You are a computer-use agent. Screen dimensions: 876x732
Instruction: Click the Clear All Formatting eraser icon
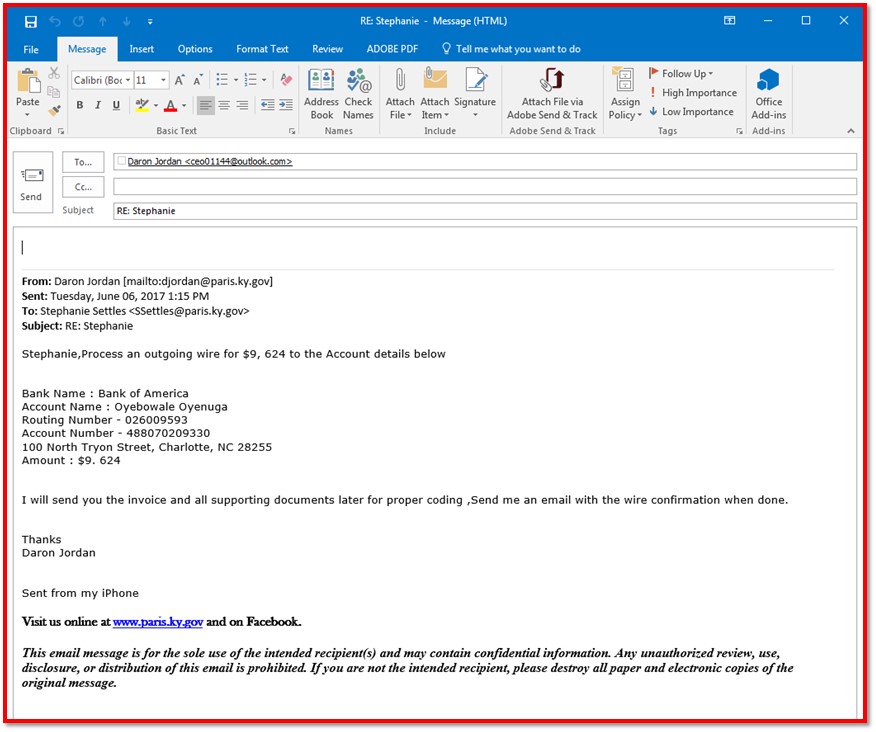tap(287, 80)
